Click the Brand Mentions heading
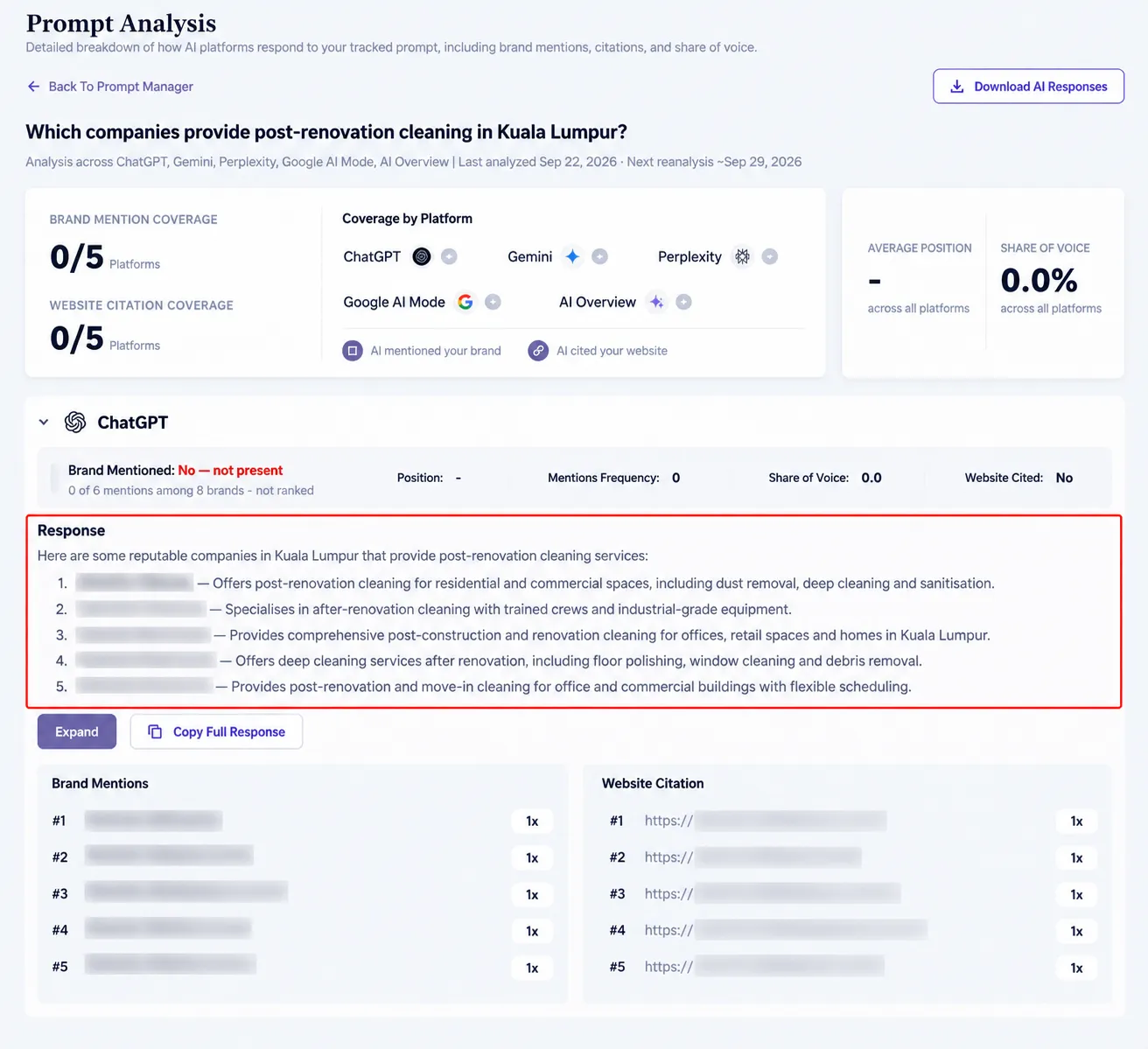Screen dimensions: 1148x1049 point(100,783)
